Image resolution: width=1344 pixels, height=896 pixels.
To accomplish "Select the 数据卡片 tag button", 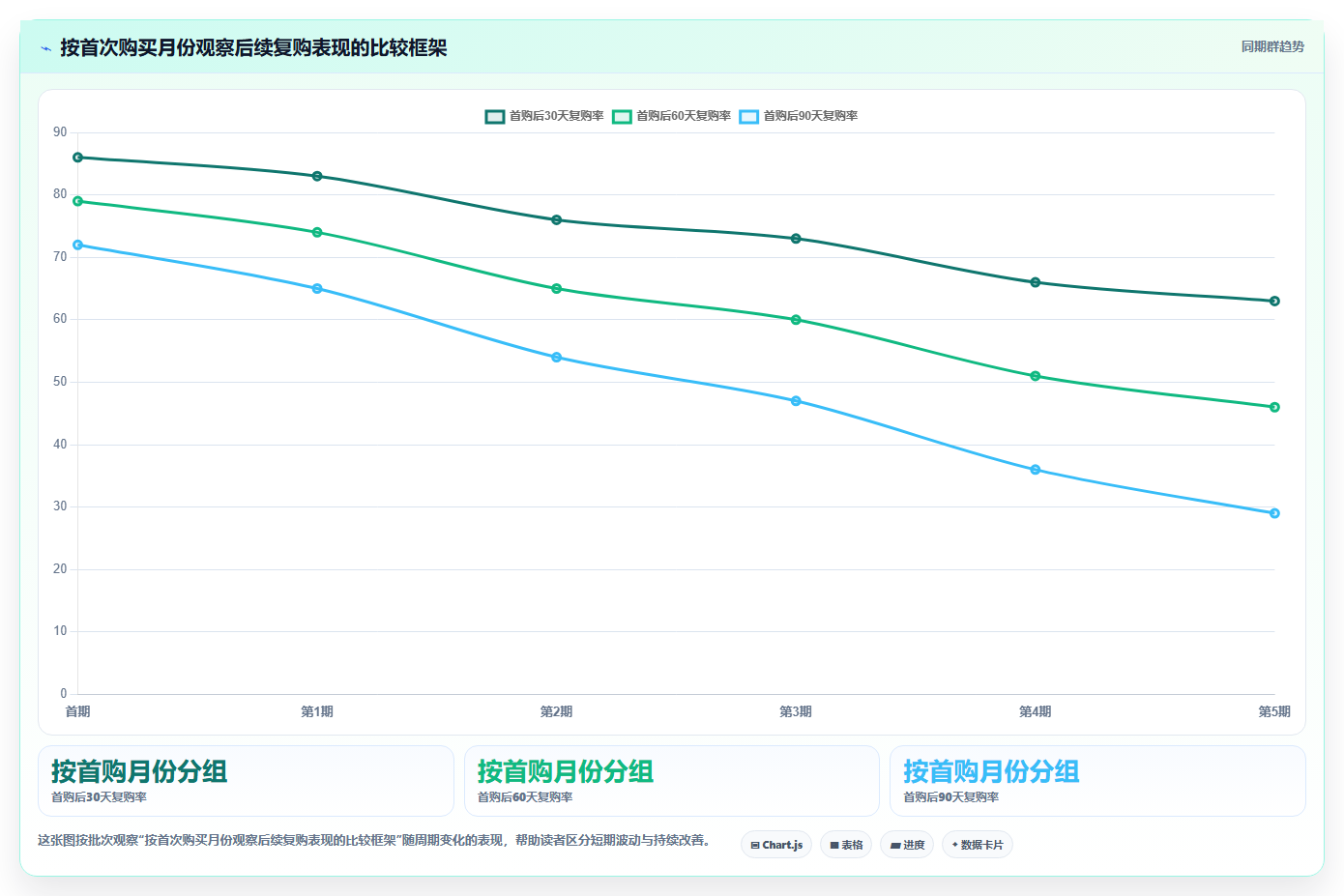I will pyautogui.click(x=978, y=845).
